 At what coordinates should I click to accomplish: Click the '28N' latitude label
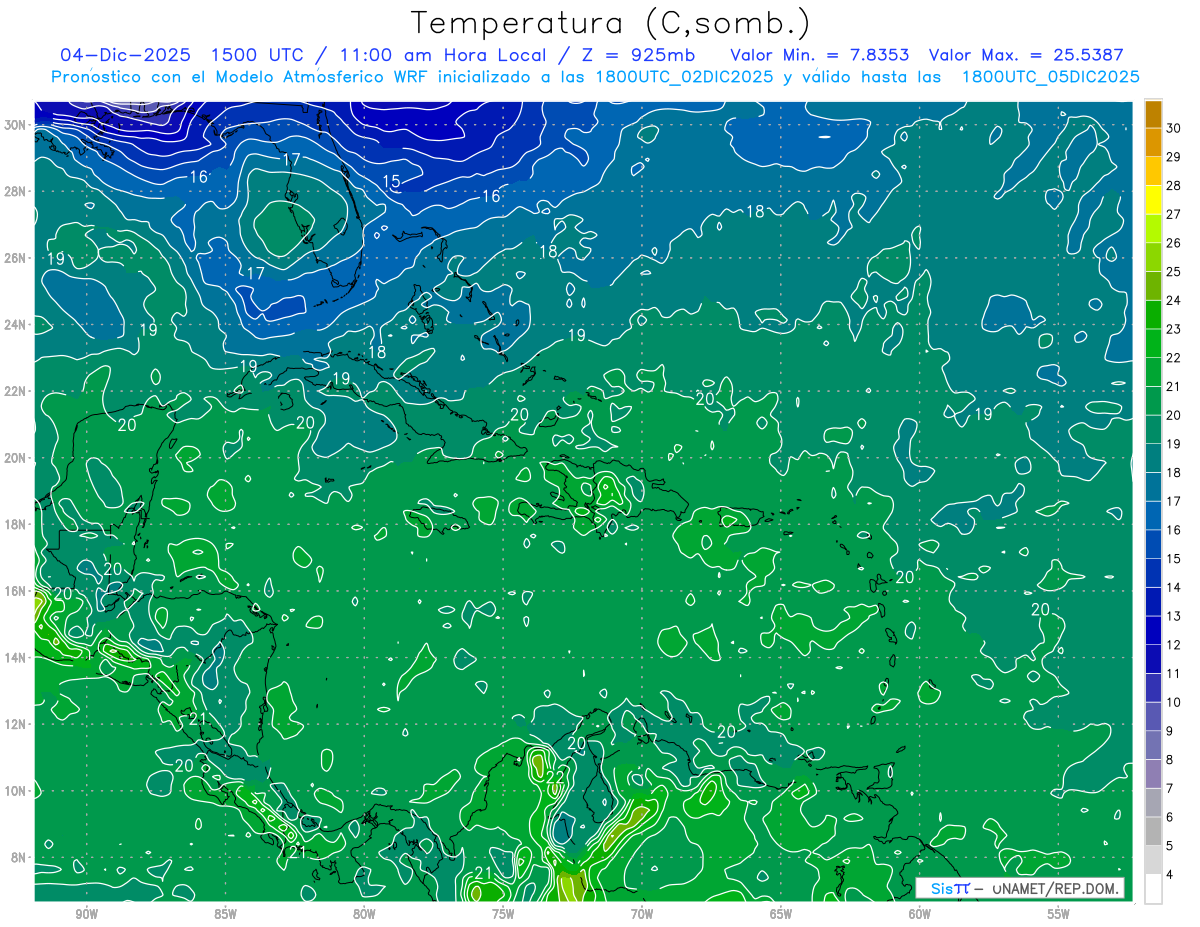tap(16, 191)
